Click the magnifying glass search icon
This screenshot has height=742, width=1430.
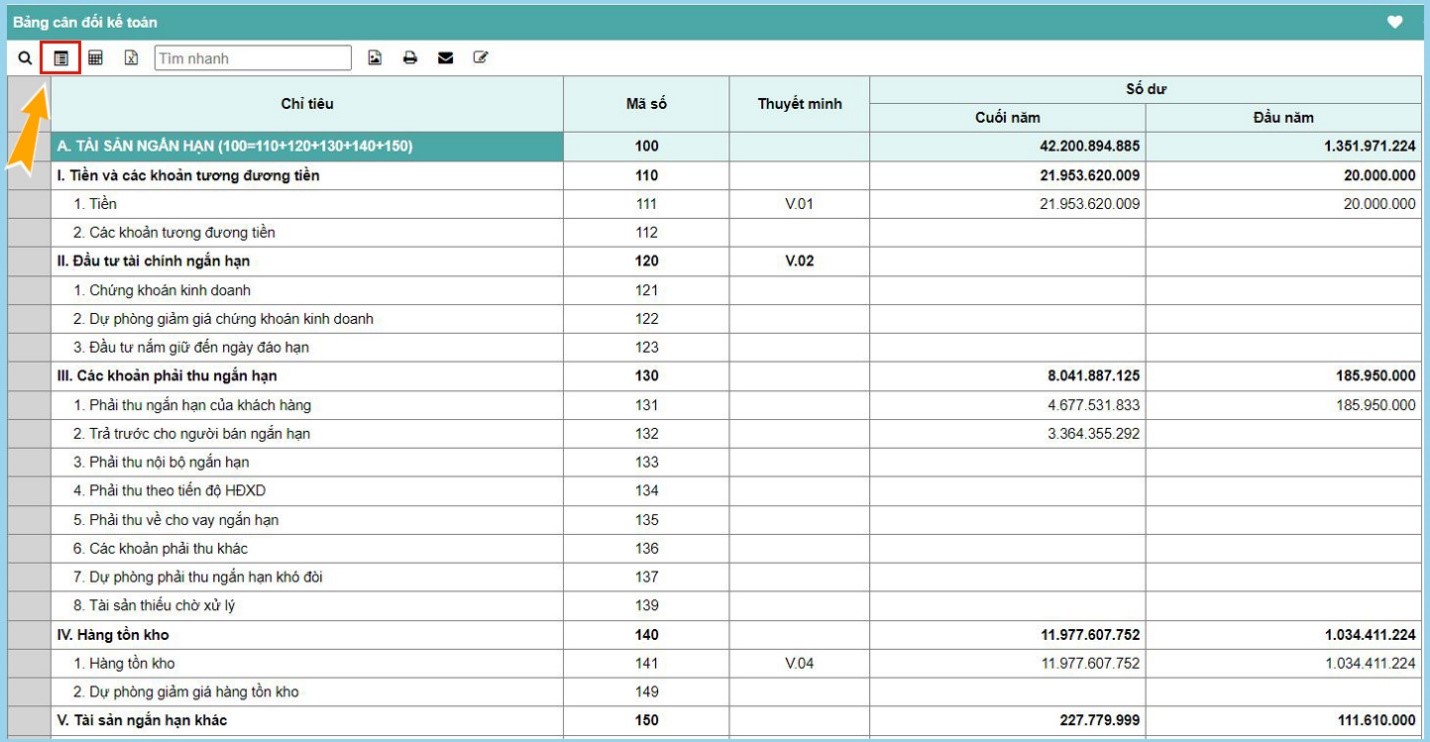pos(25,58)
